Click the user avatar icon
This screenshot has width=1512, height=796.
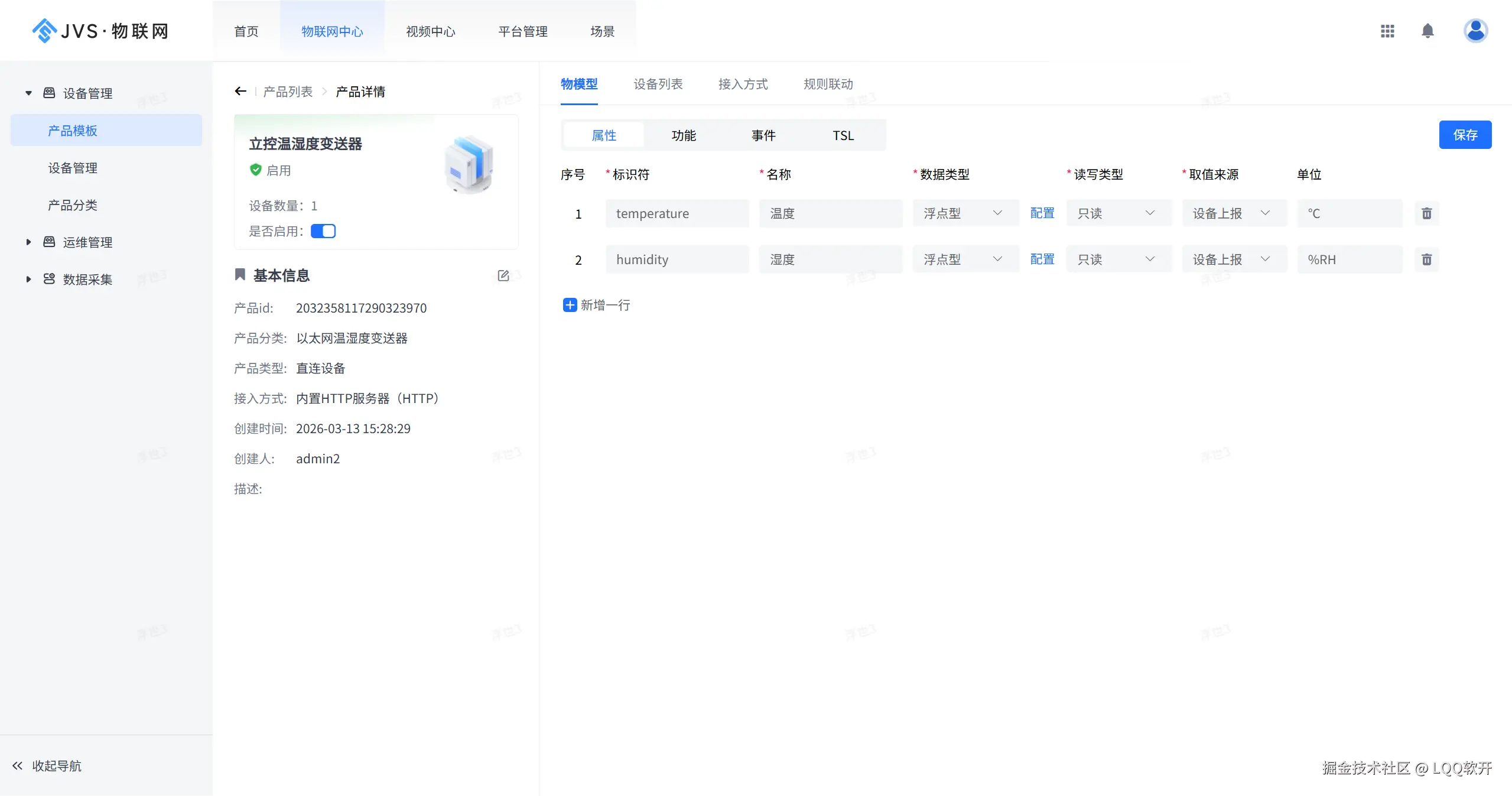(1475, 31)
